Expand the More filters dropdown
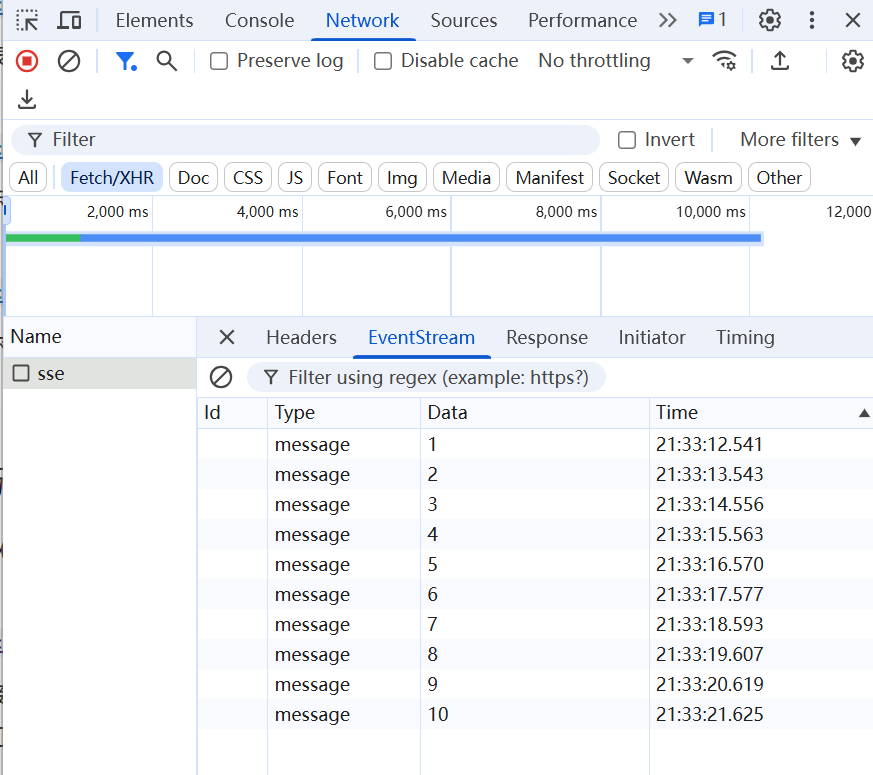This screenshot has height=775, width=873. 800,140
